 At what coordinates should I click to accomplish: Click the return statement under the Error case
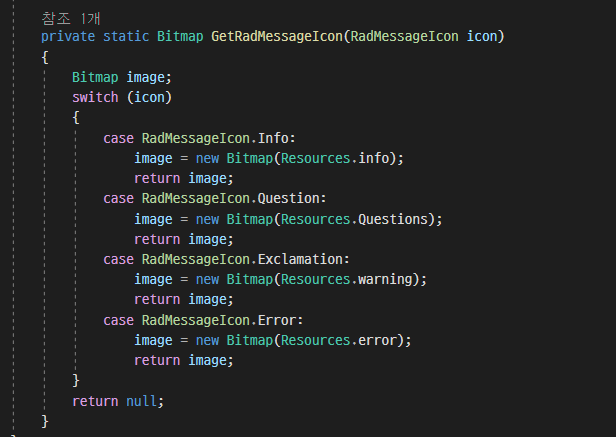click(157, 360)
